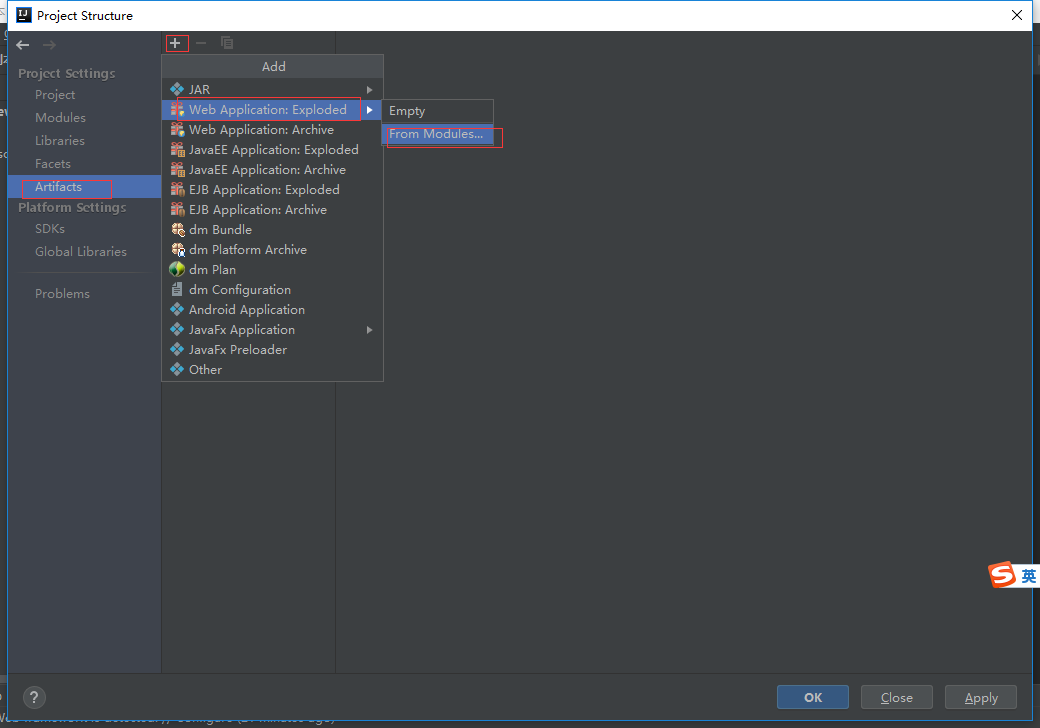Select Web Application: Archive menu entry
1040x728 pixels.
[272, 129]
